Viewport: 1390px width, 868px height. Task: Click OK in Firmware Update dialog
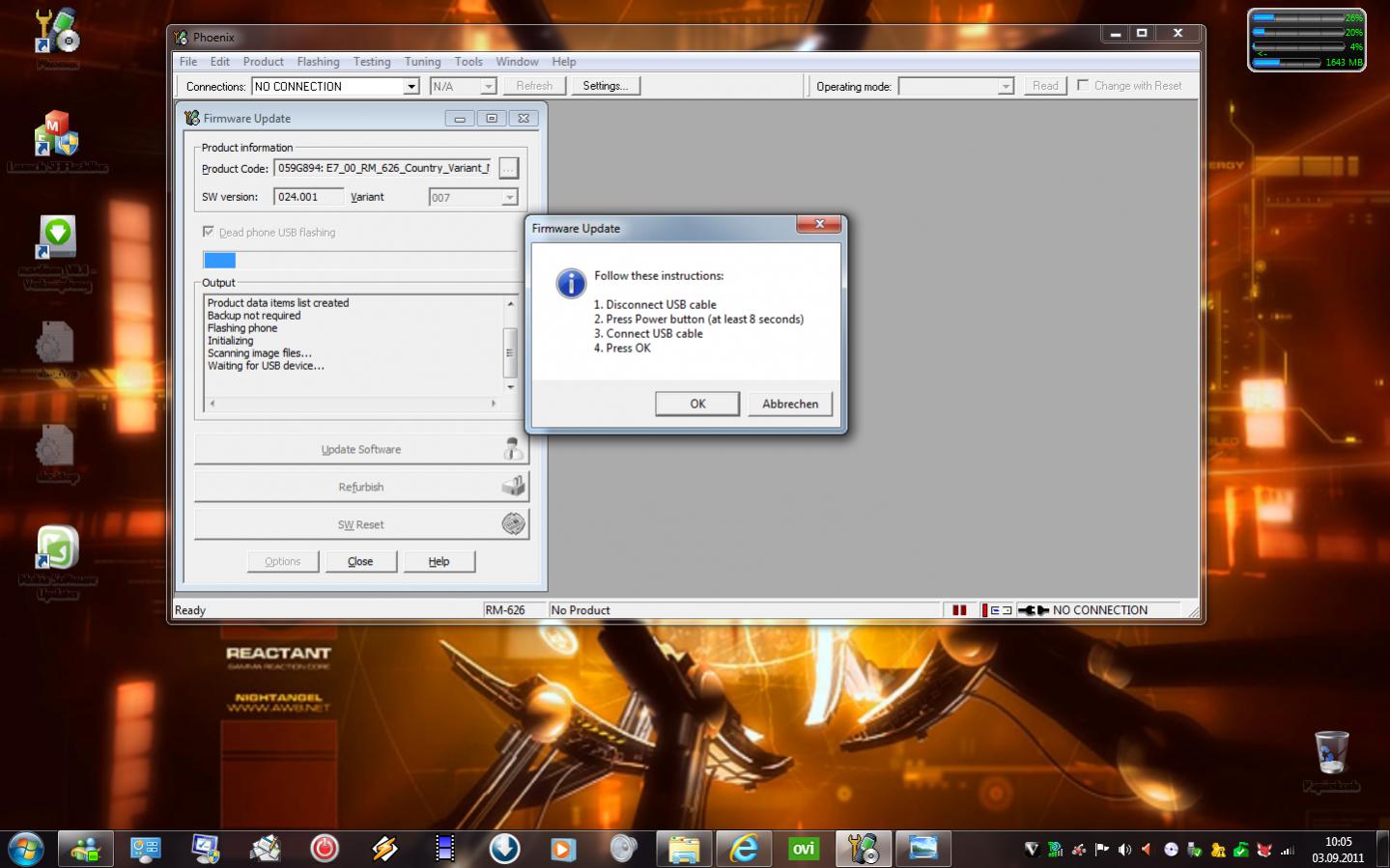click(x=697, y=404)
